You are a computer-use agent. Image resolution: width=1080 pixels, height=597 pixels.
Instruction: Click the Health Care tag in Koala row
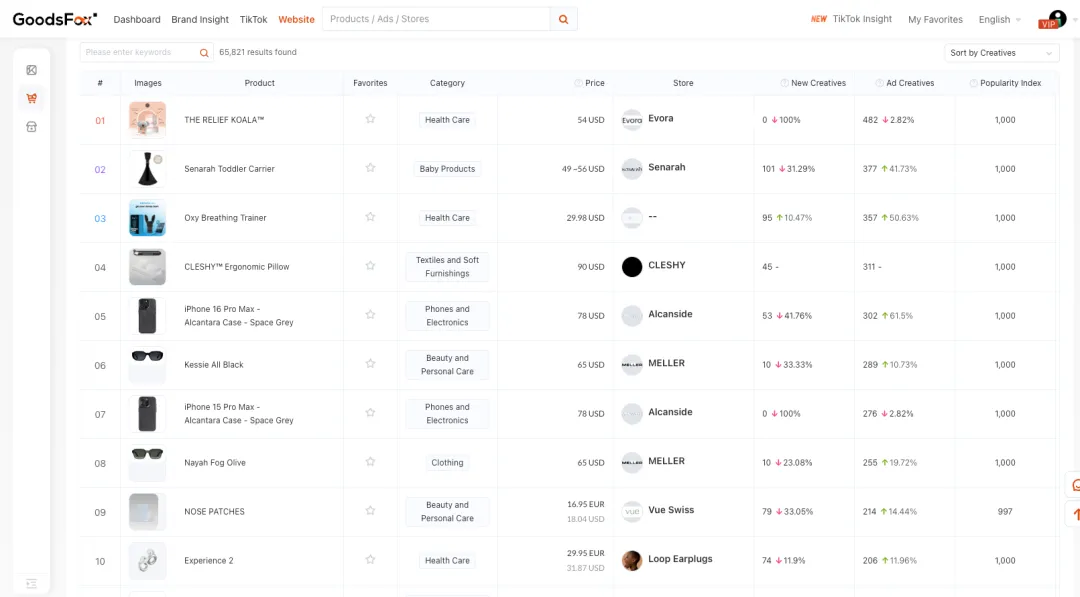pos(447,120)
